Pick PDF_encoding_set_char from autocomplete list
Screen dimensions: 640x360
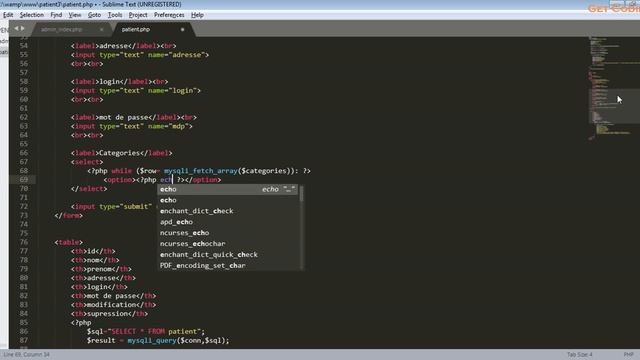pos(228,265)
